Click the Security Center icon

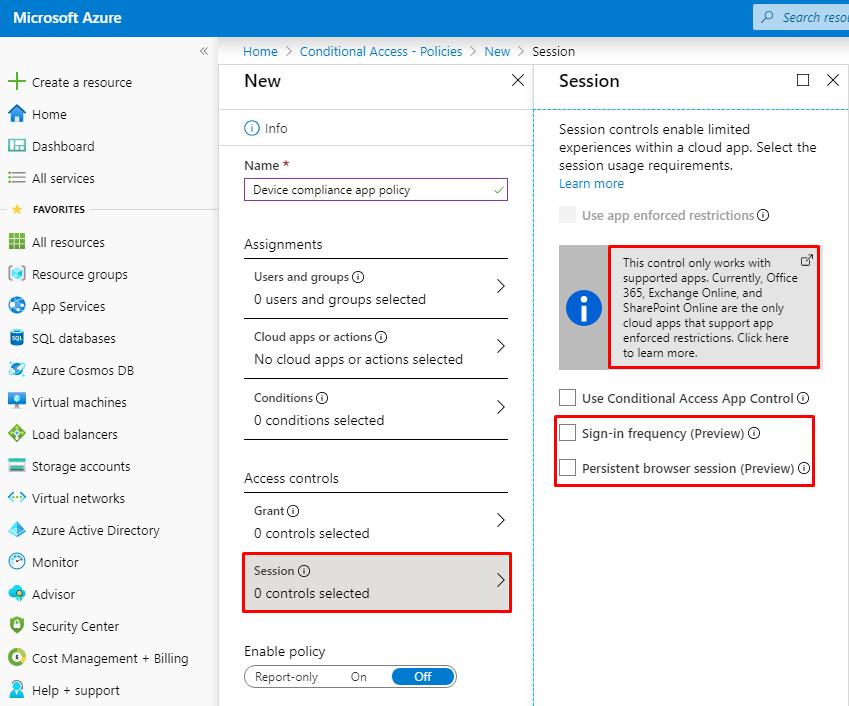point(18,626)
